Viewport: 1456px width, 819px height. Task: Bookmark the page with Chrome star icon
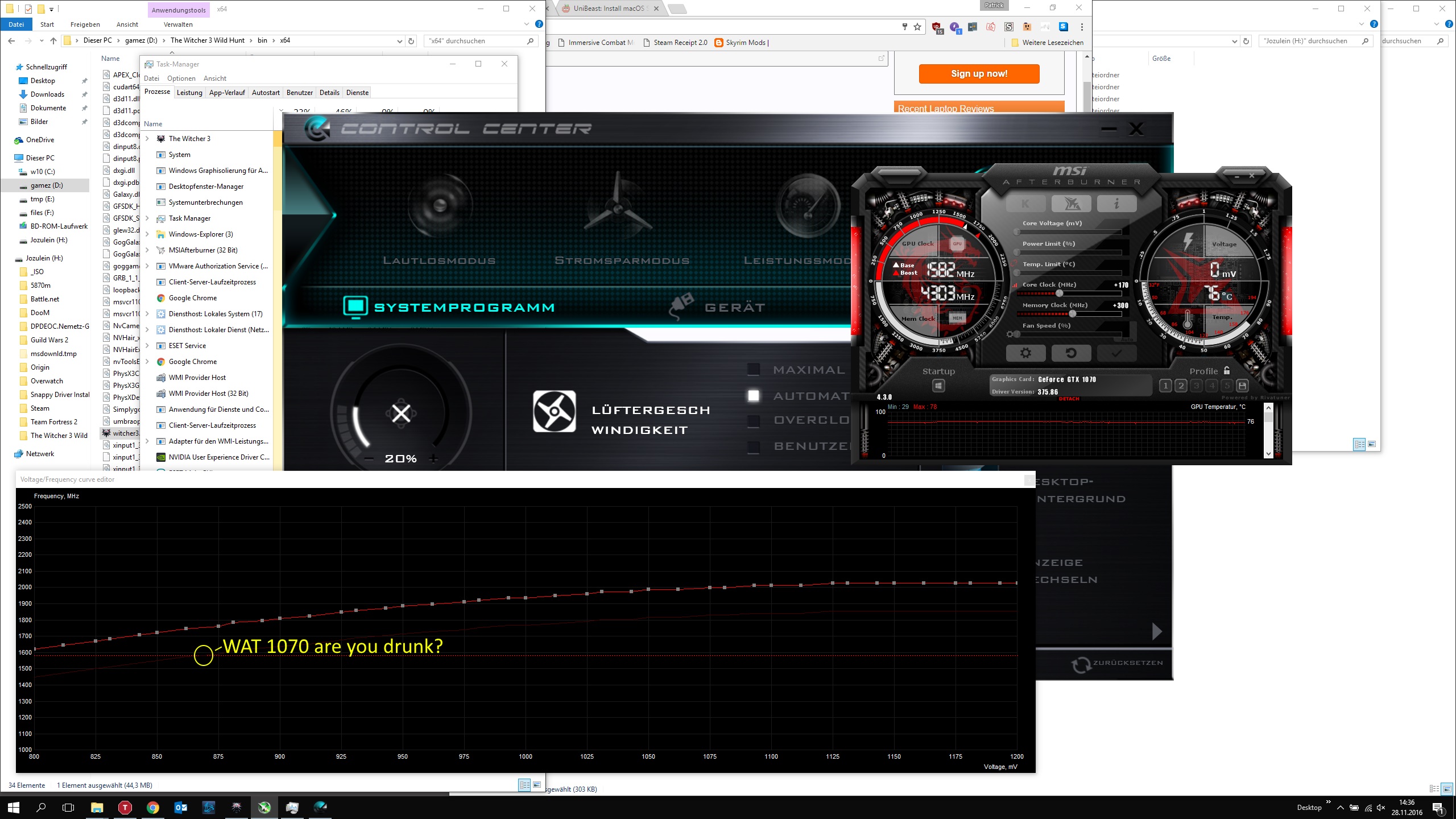(x=917, y=27)
